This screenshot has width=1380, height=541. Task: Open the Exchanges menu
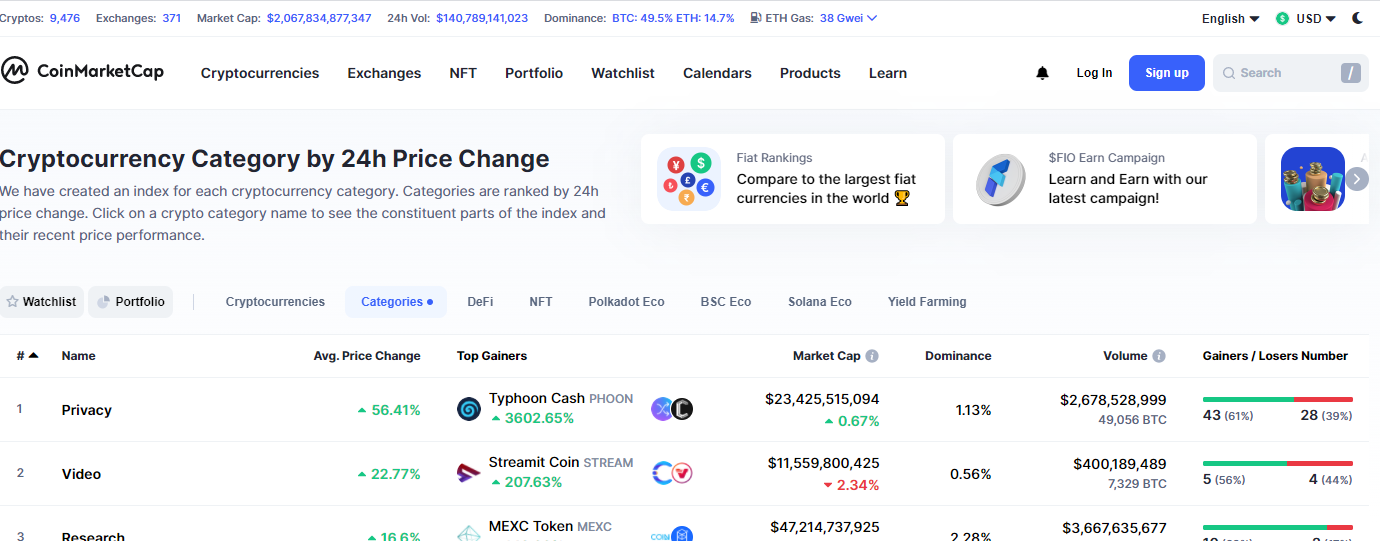(x=384, y=73)
